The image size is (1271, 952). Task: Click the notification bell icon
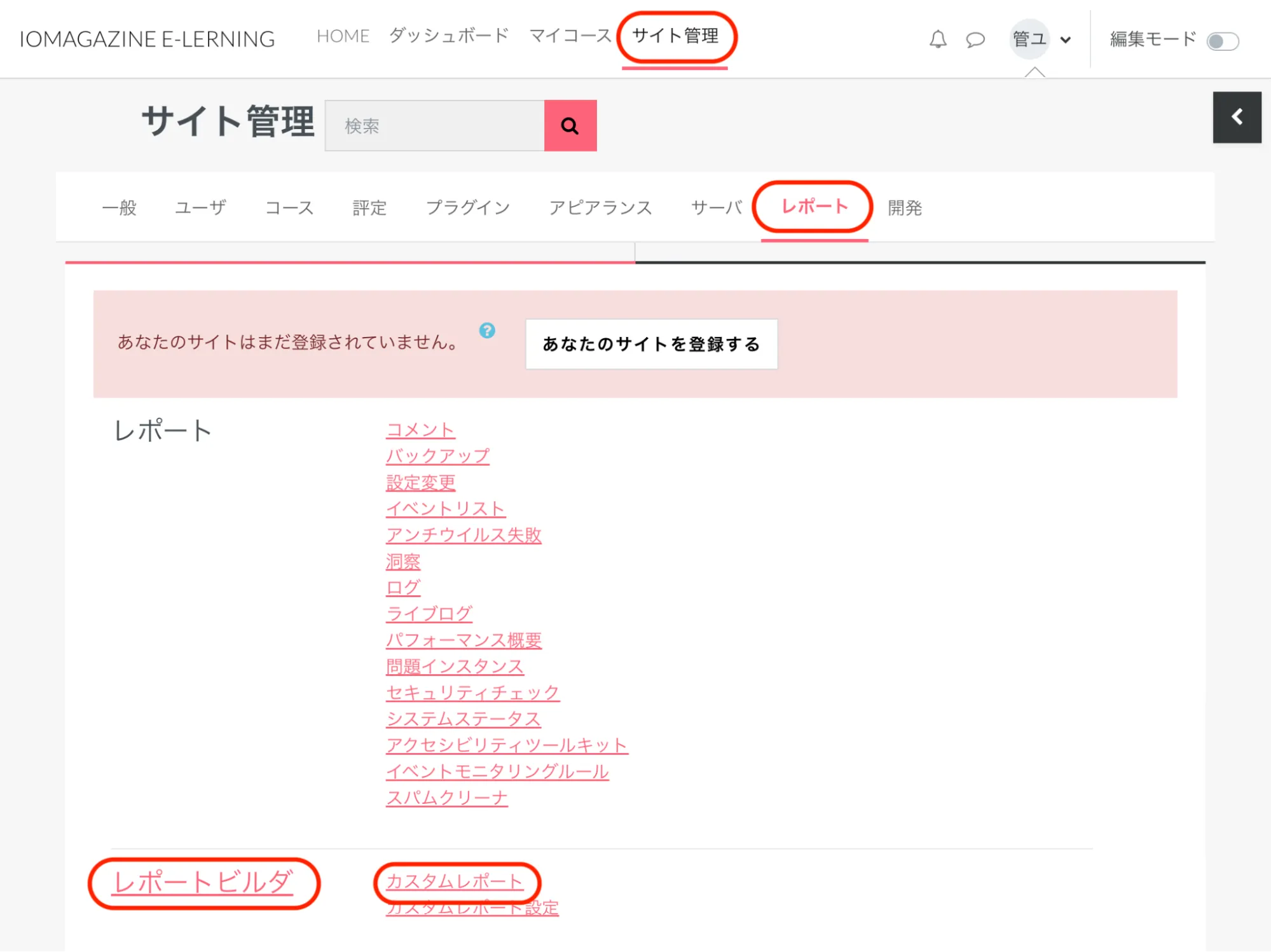coord(938,39)
